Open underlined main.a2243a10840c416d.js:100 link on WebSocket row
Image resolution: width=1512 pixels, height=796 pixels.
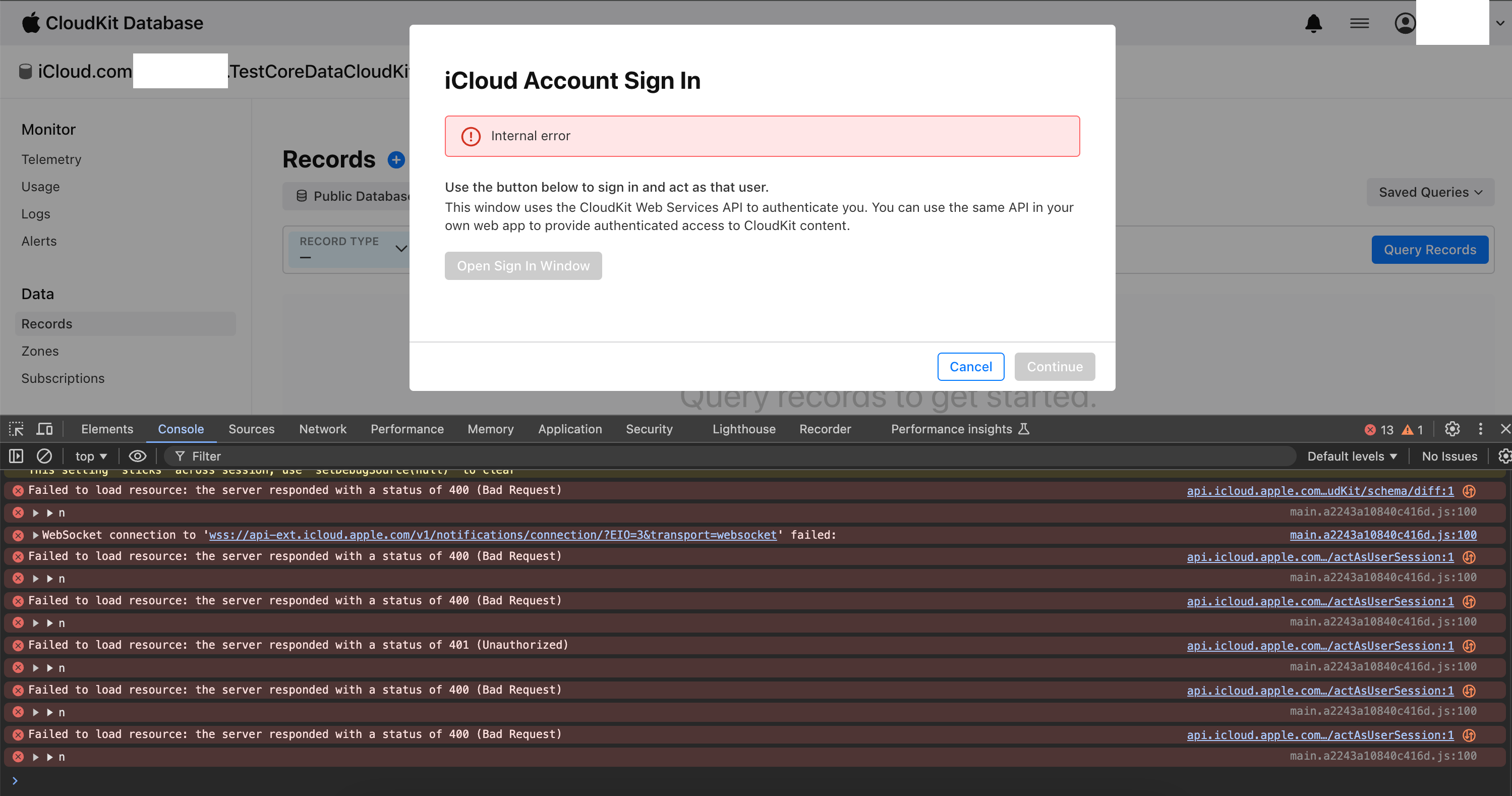coord(1383,535)
